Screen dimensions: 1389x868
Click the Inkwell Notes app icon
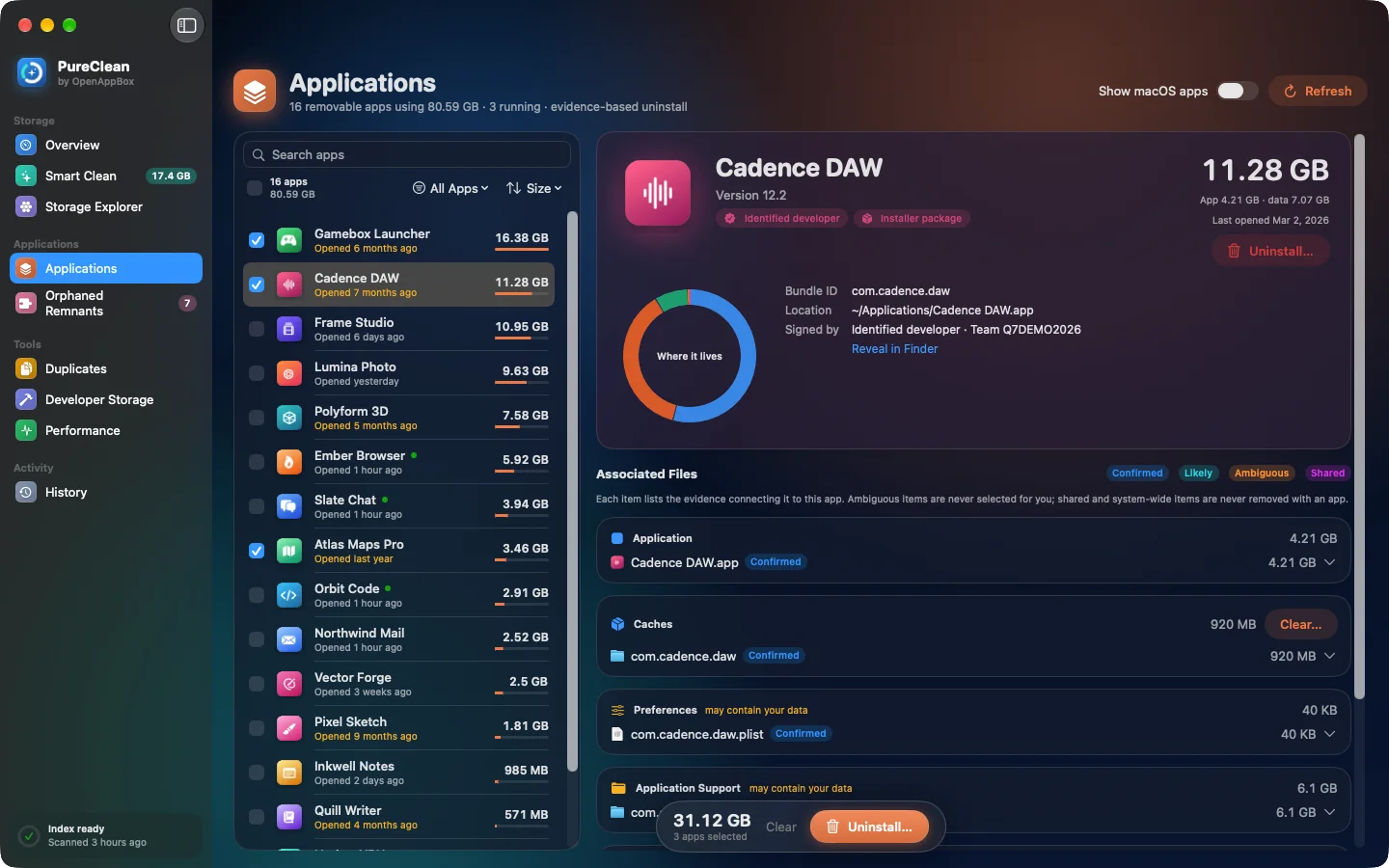coord(289,773)
